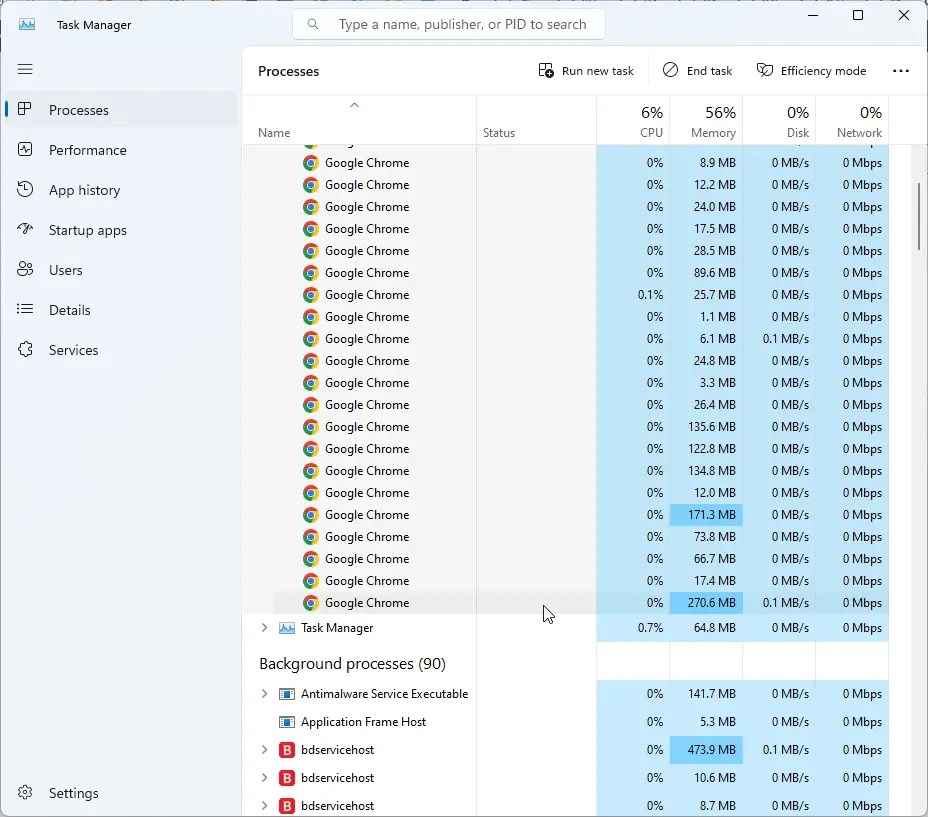This screenshot has height=817, width=928.
Task: Sort by CPU column showing 6%
Action: click(x=633, y=121)
